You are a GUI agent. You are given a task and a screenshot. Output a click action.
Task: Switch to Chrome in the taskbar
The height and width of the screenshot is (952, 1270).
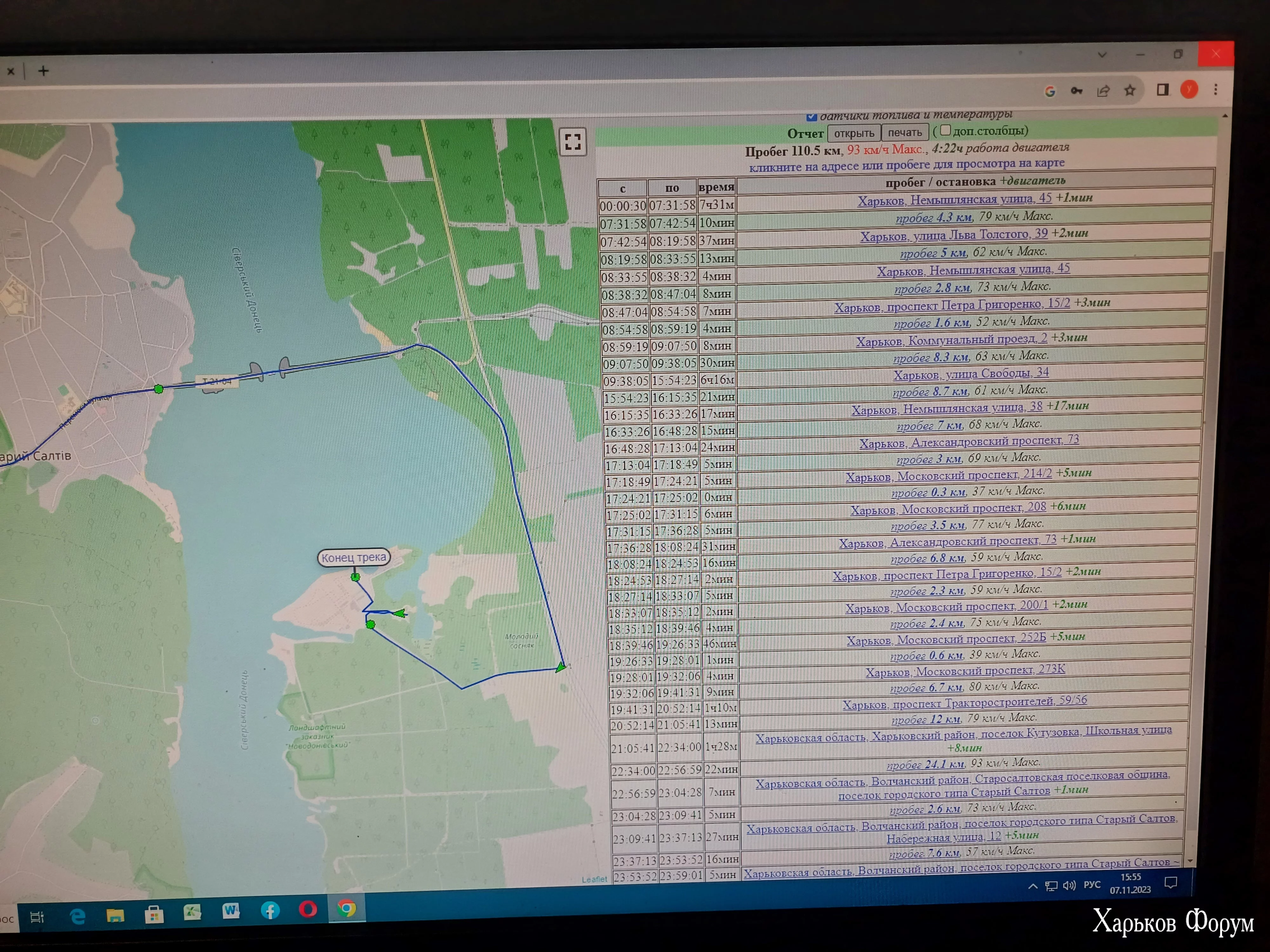346,909
